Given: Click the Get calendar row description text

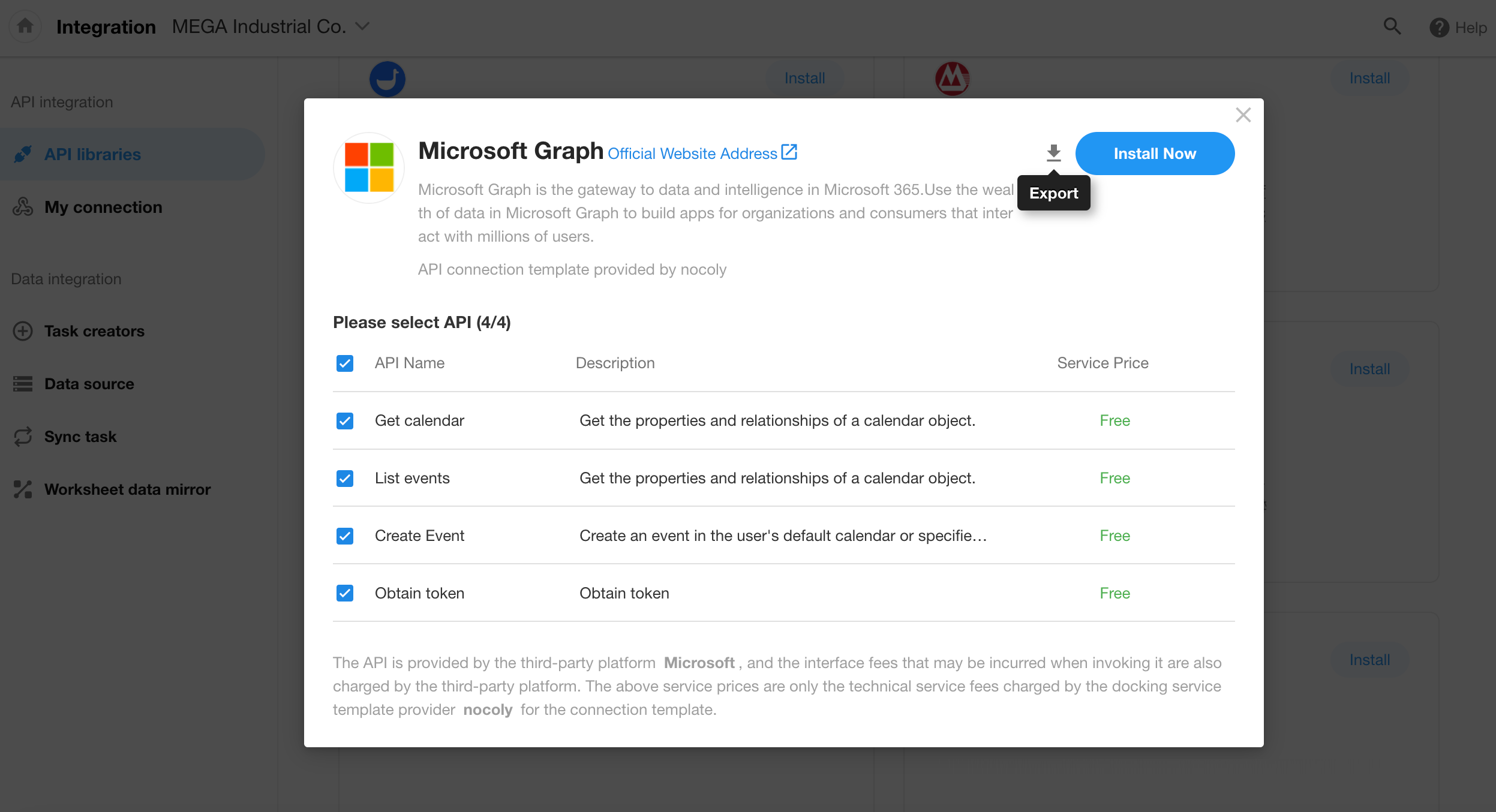Looking at the screenshot, I should [x=777, y=420].
